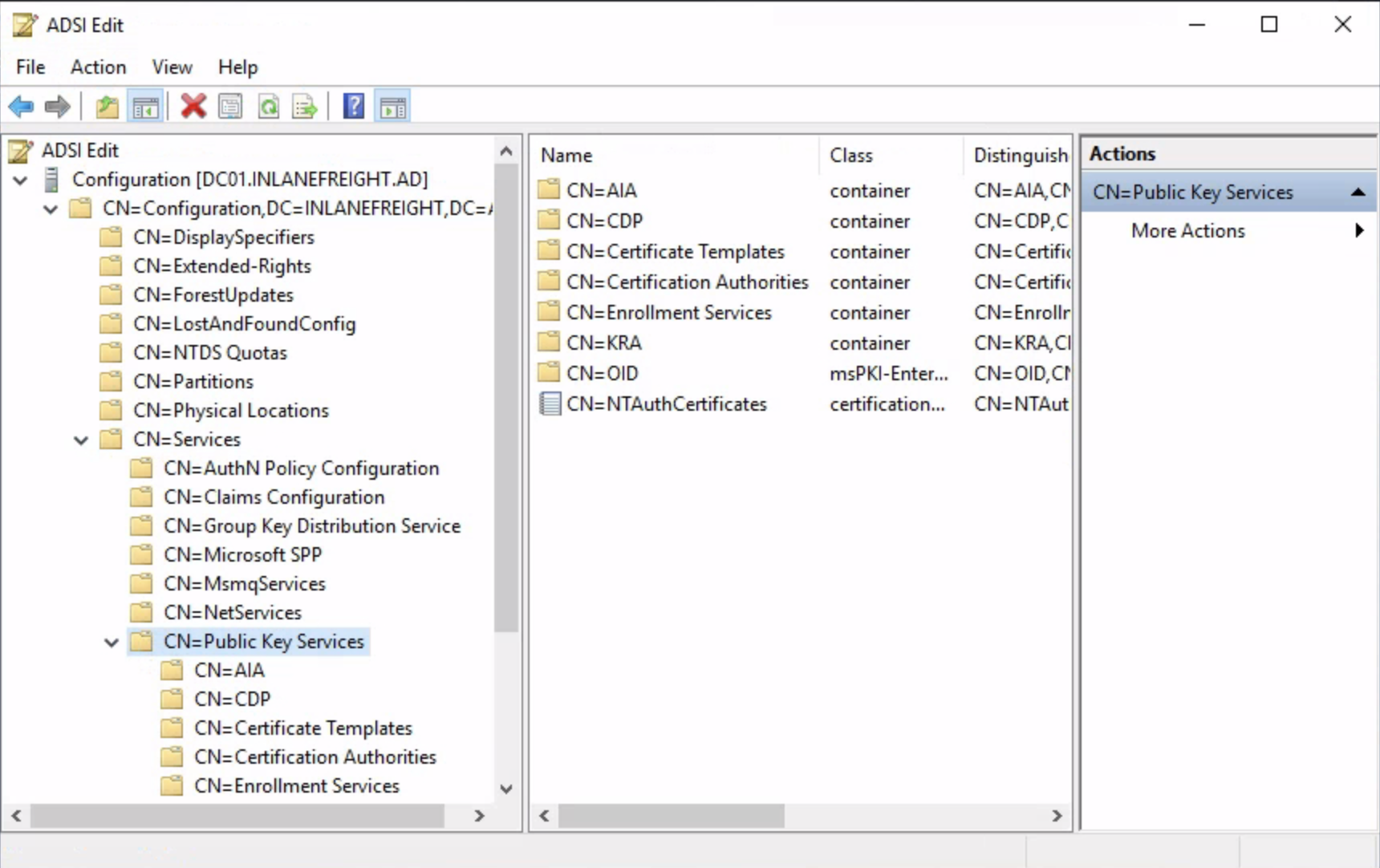Click the Delete (red X) toolbar icon
Screen dimensions: 1380x868
point(193,106)
